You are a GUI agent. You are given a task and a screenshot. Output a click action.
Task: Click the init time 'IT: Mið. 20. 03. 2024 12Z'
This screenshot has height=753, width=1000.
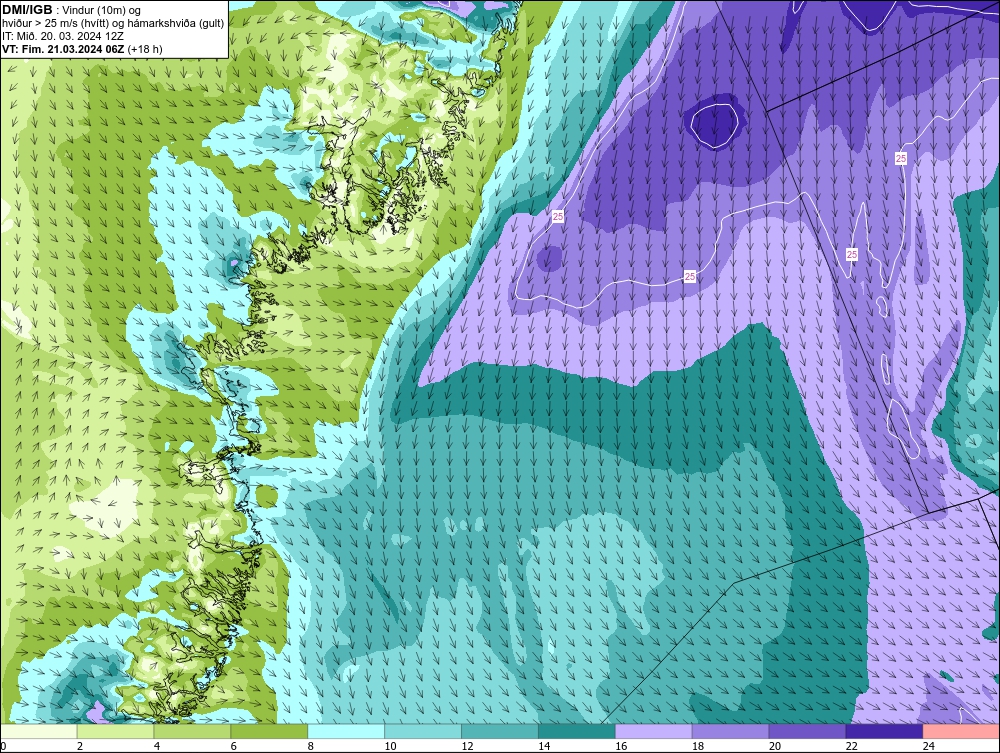coord(62,36)
